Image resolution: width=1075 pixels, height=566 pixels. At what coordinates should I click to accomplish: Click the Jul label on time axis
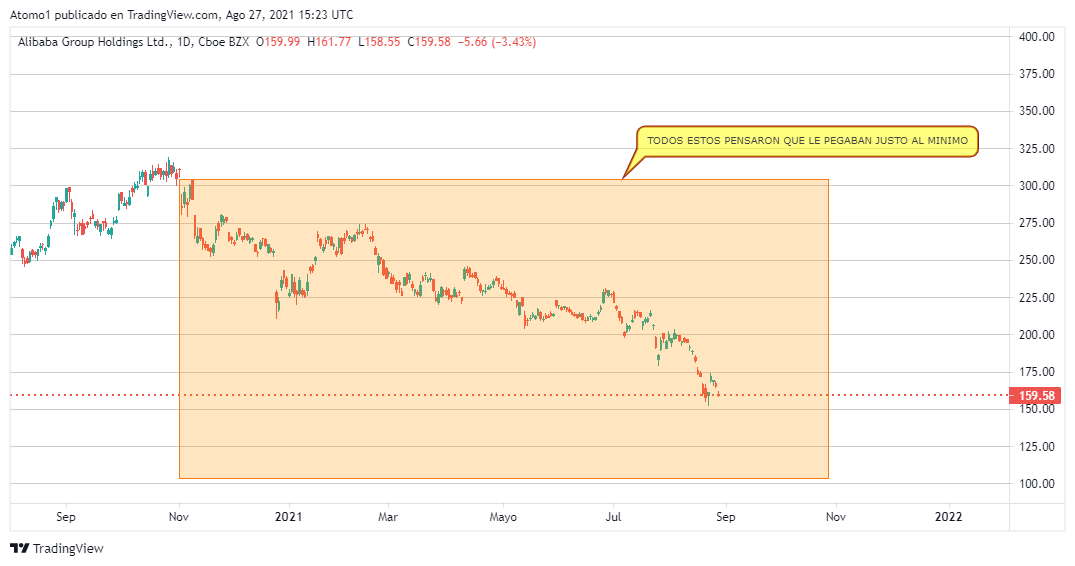tap(614, 517)
